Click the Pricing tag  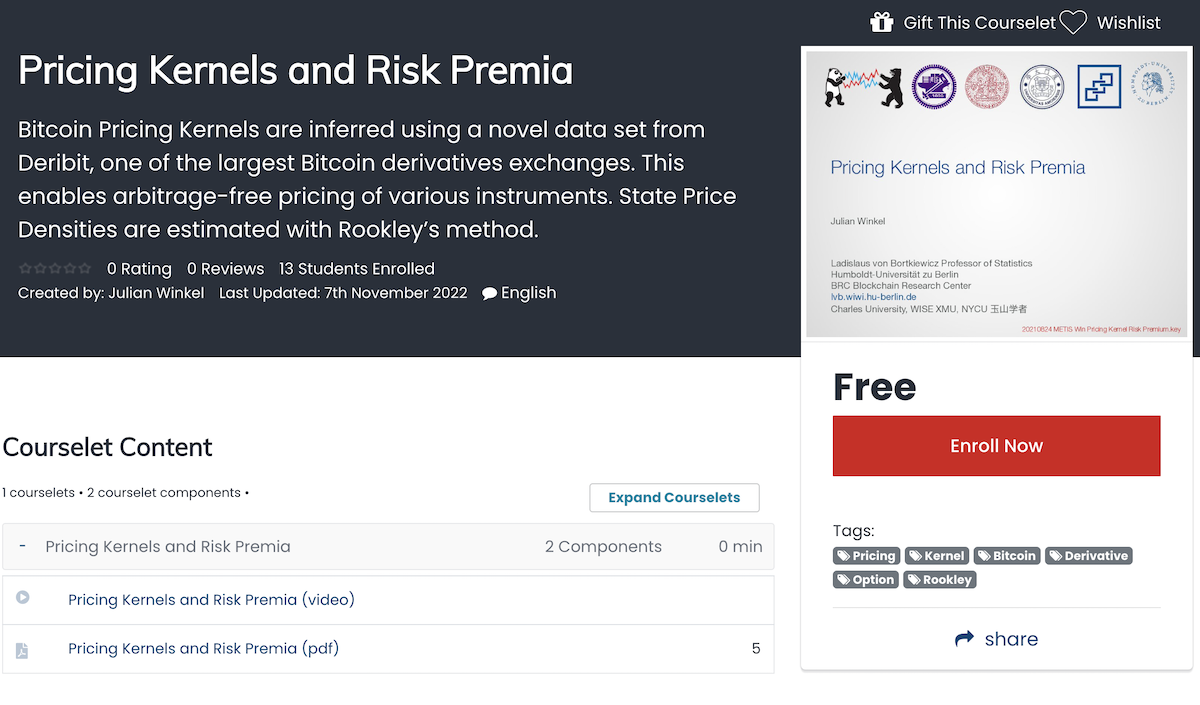(x=867, y=556)
